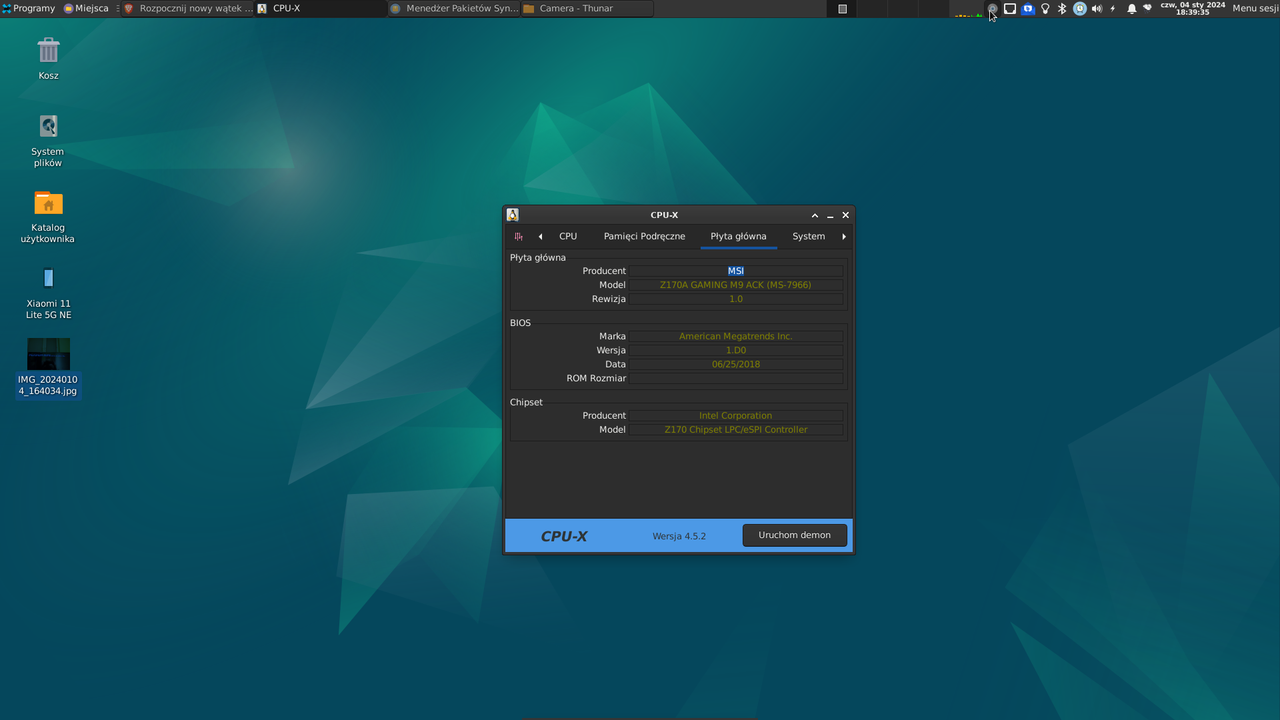Click the light bulb tray icon

(x=1045, y=8)
